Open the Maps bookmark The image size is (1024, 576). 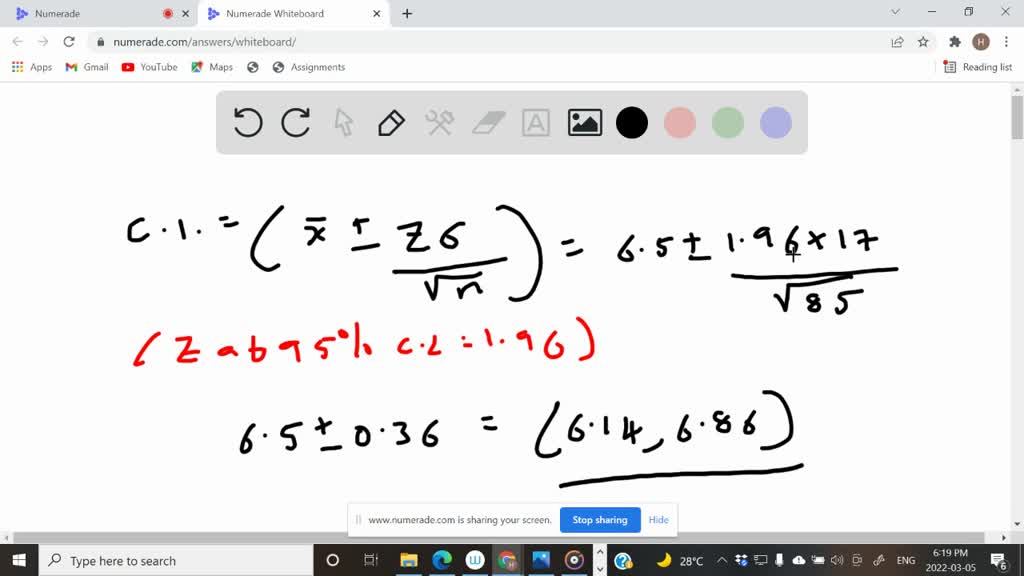[212, 67]
